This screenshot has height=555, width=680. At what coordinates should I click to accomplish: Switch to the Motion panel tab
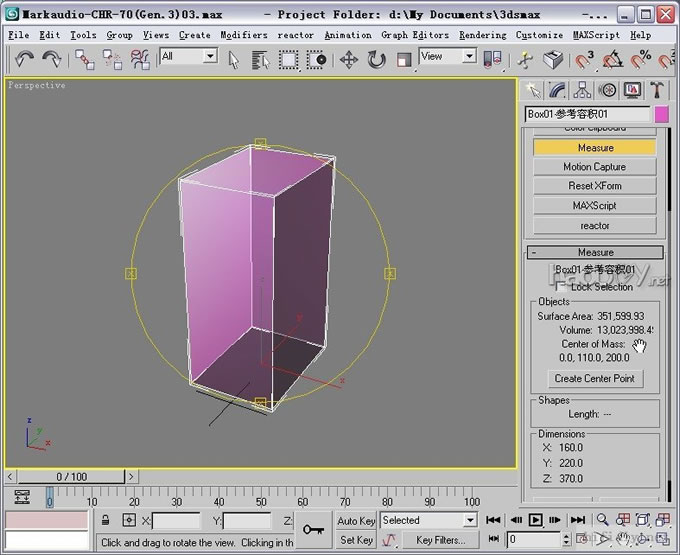point(607,91)
